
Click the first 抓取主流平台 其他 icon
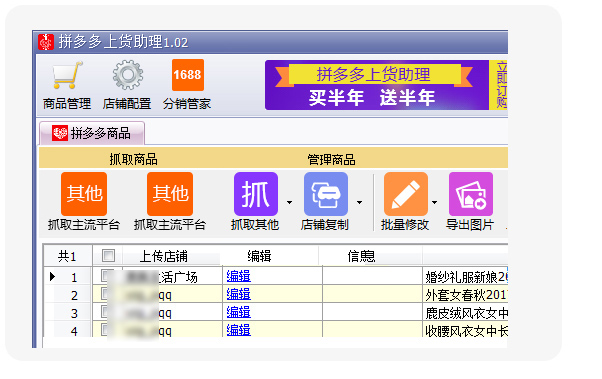tap(84, 194)
